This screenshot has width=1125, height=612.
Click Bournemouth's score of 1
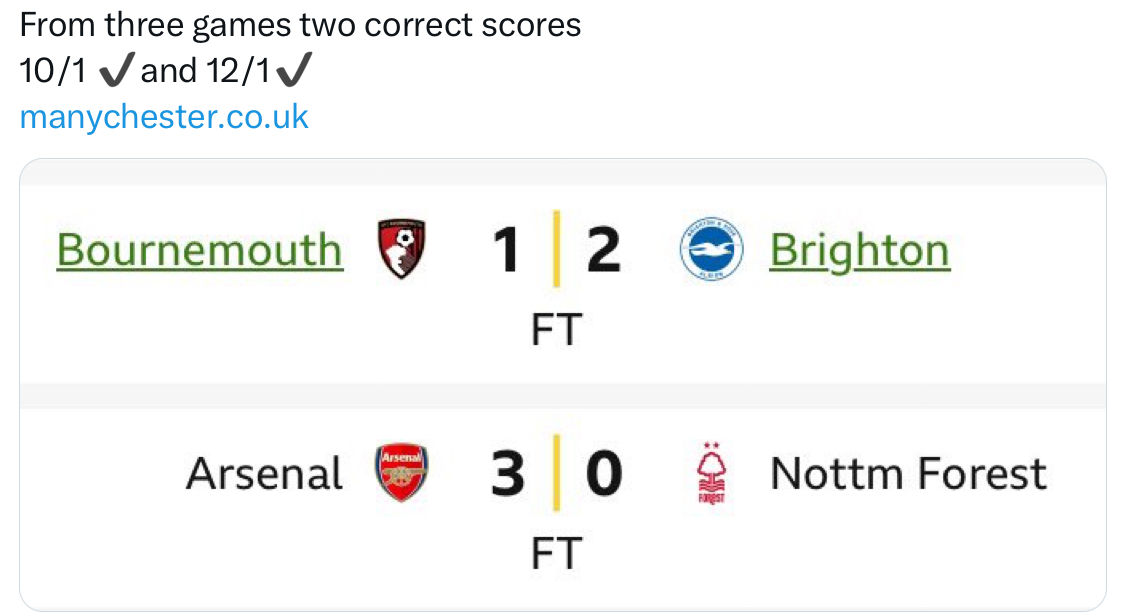507,250
